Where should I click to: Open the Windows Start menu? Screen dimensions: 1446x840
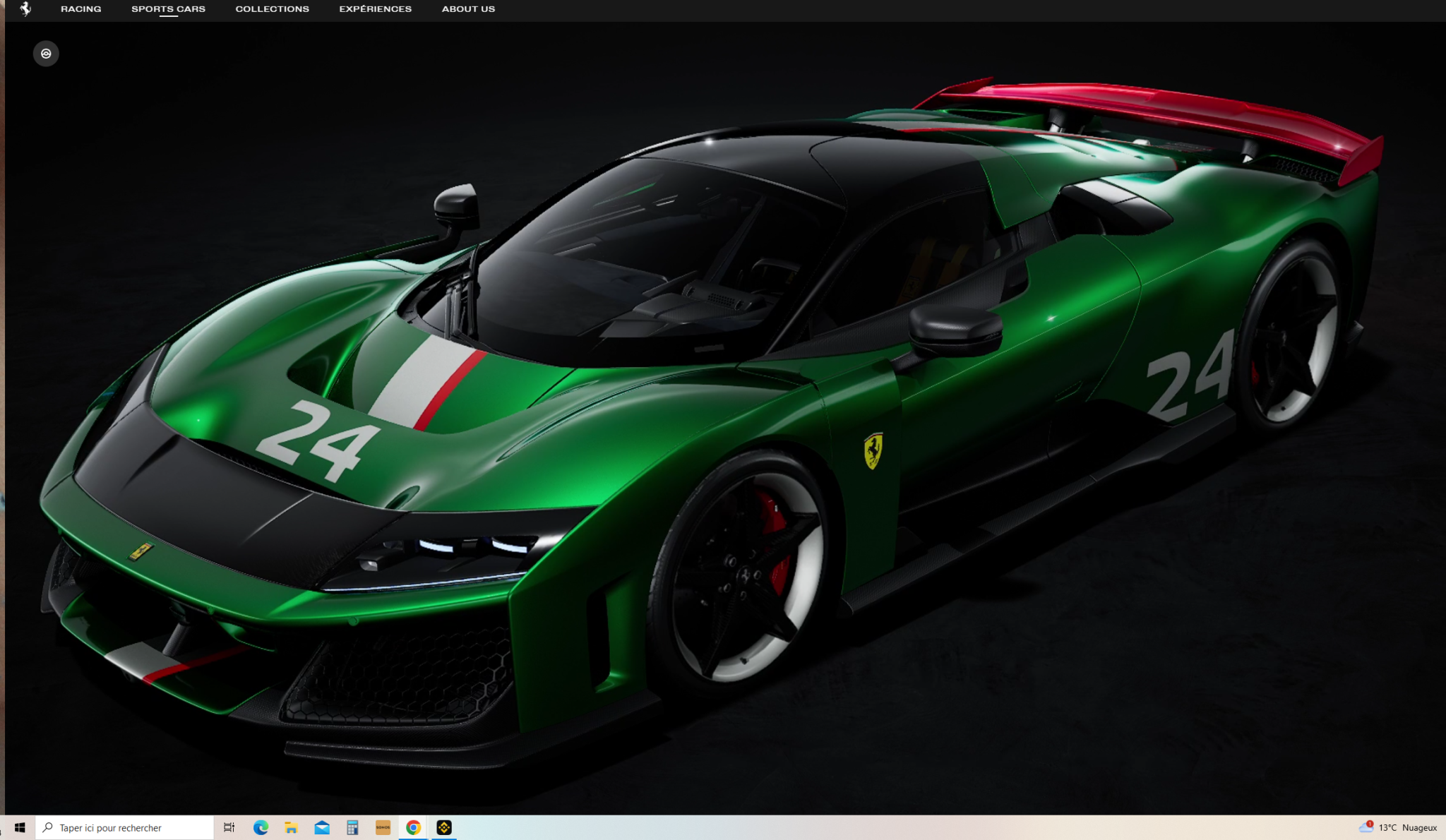[x=19, y=827]
